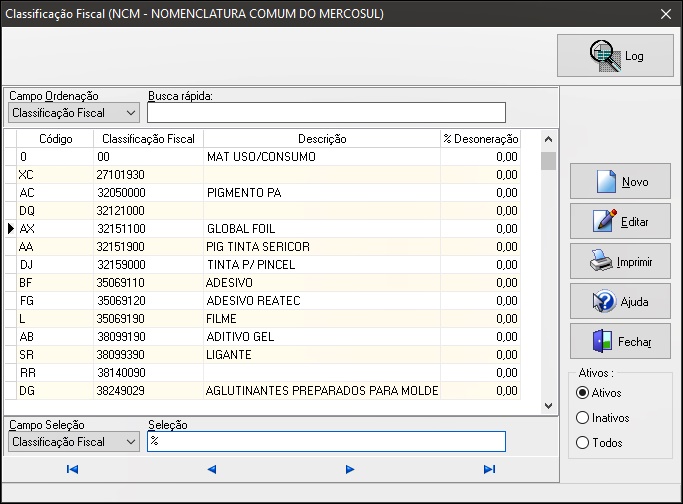
Task: Open help with the Ajuda button
Action: pyautogui.click(x=620, y=301)
